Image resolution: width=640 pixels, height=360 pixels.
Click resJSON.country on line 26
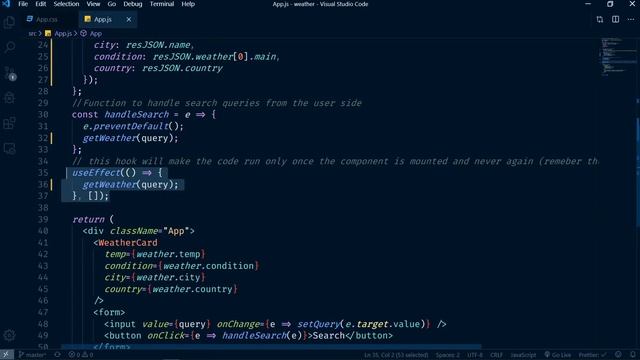[x=182, y=68]
